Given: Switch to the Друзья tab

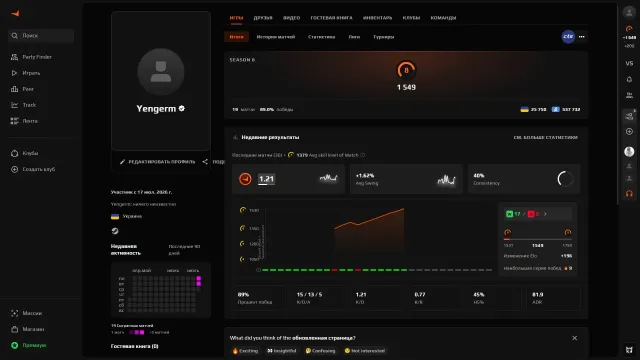Looking at the screenshot, I should coord(263,18).
